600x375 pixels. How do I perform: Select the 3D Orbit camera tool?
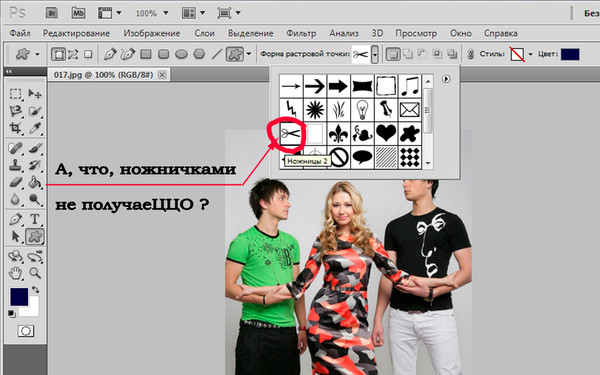[x=35, y=256]
